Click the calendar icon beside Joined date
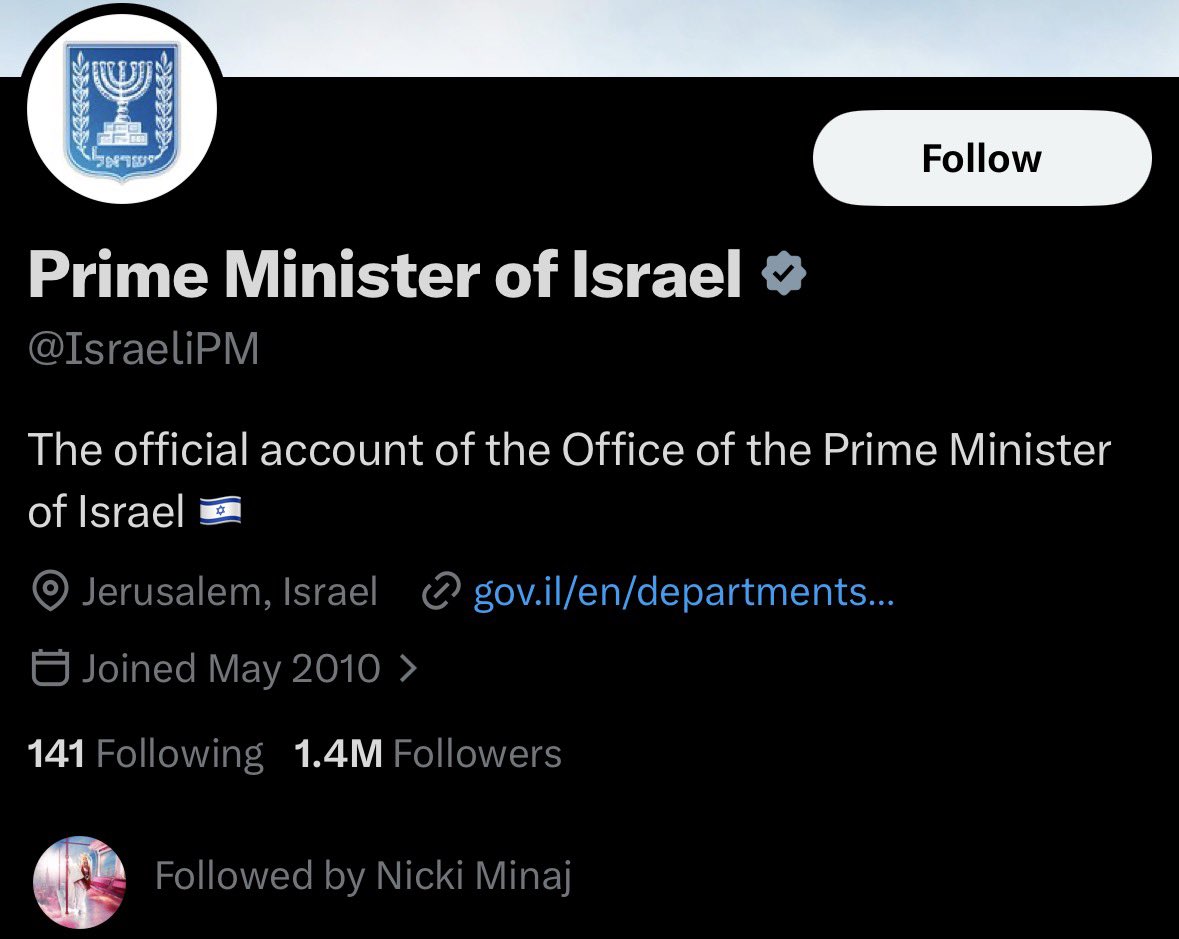 (x=50, y=668)
